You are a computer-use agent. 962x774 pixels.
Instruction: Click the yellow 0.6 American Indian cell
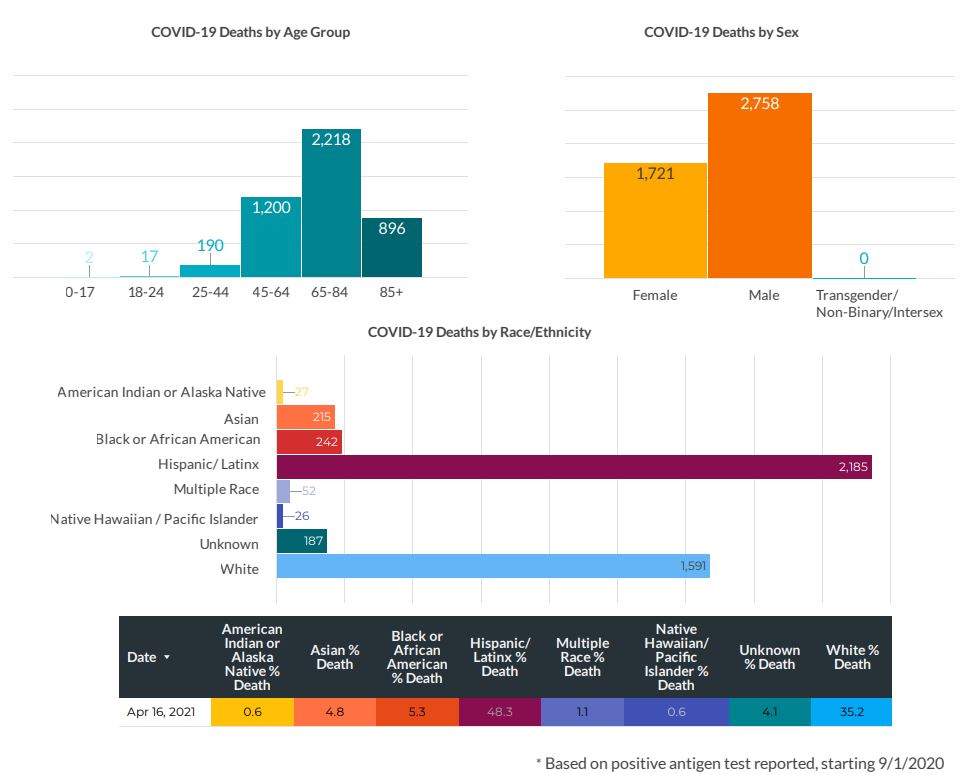click(252, 713)
